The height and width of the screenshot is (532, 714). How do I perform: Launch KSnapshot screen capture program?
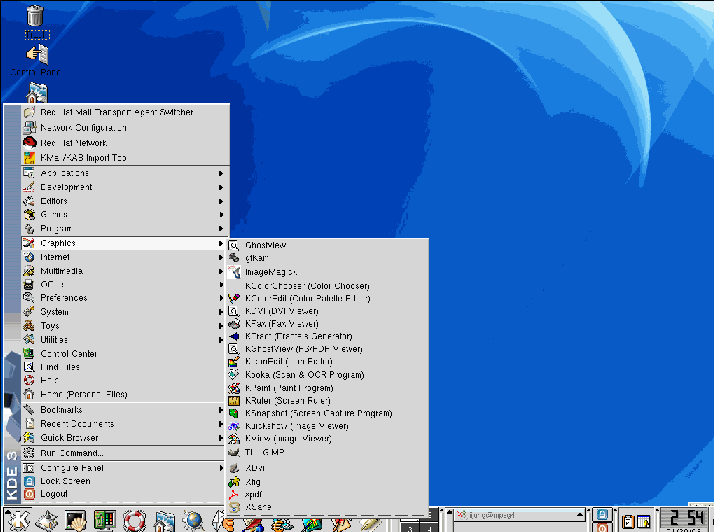(x=327, y=413)
